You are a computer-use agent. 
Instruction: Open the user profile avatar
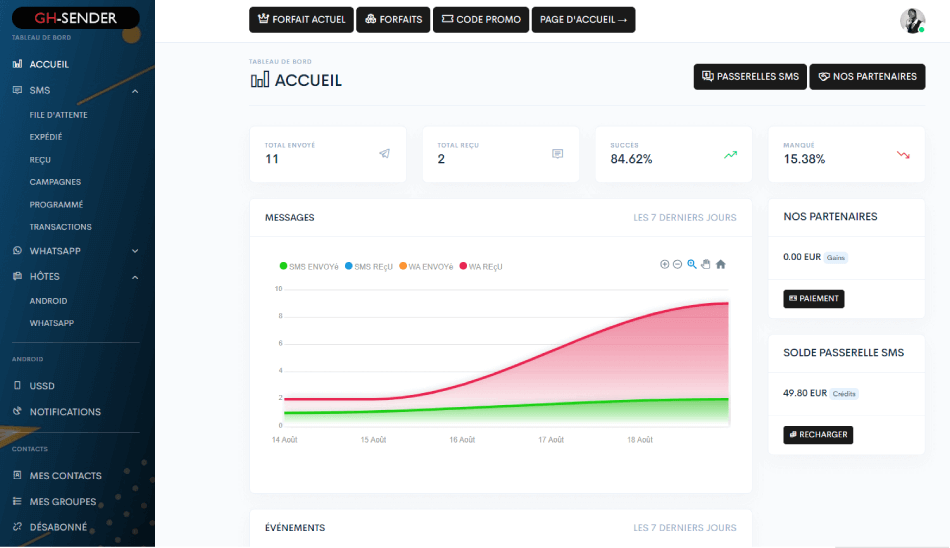[x=912, y=21]
